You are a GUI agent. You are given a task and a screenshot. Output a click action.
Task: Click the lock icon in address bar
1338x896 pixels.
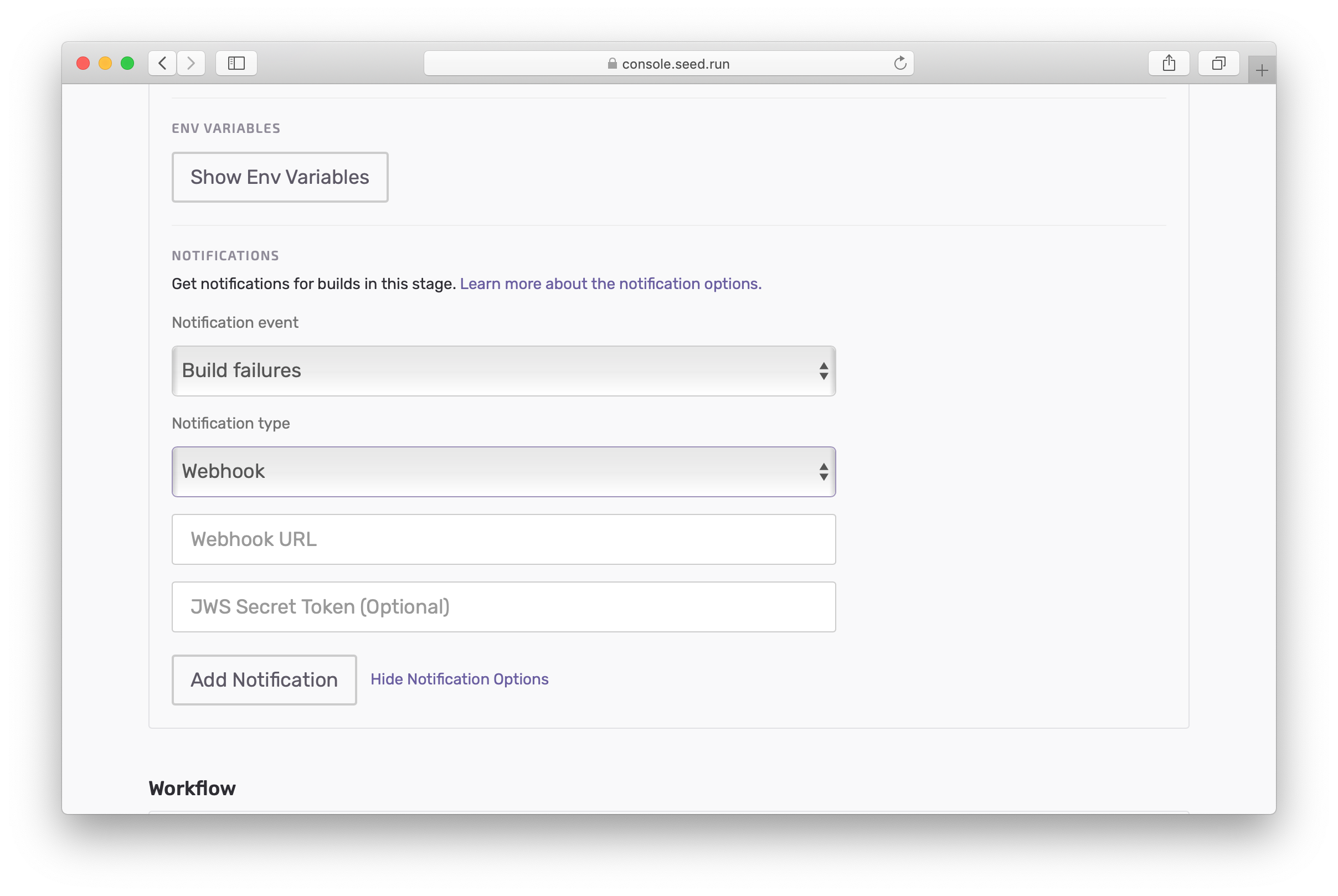tap(611, 63)
